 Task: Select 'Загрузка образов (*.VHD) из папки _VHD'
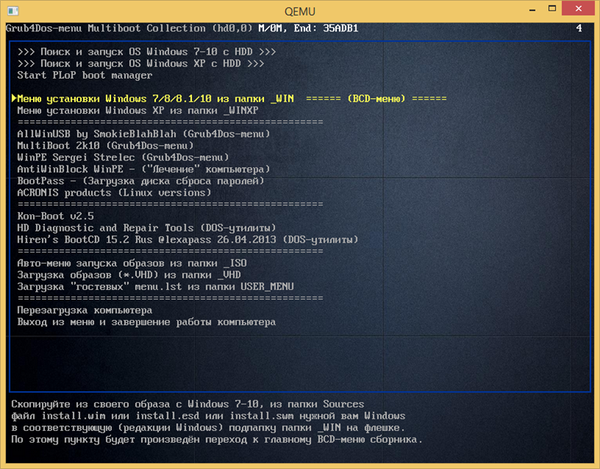pos(129,275)
